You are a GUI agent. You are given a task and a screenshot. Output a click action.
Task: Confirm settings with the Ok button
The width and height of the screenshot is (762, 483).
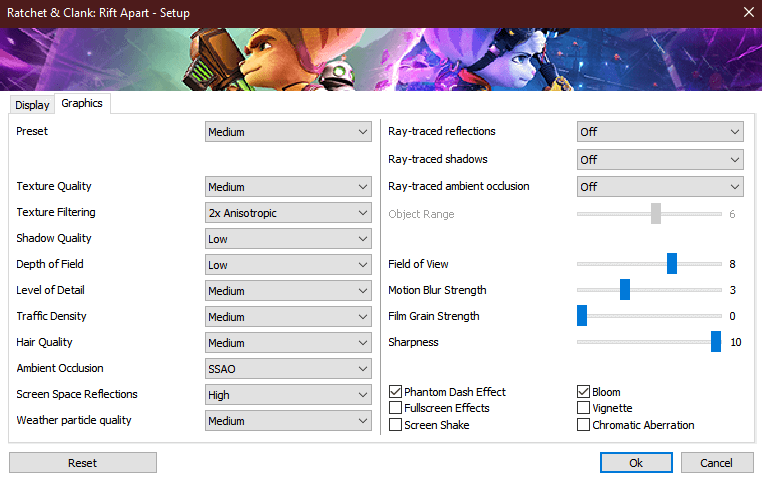pos(636,463)
